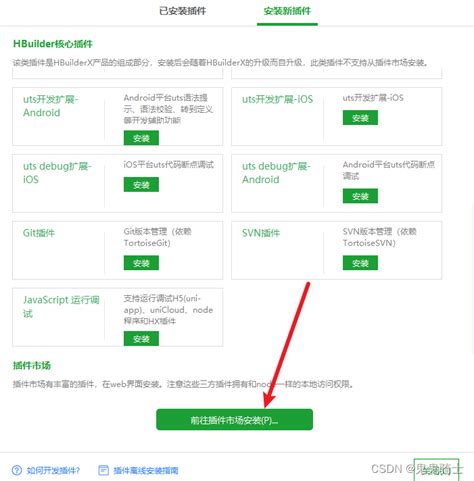Click the Git插件 title
Viewport: 474px width, 481px height.
39,233
